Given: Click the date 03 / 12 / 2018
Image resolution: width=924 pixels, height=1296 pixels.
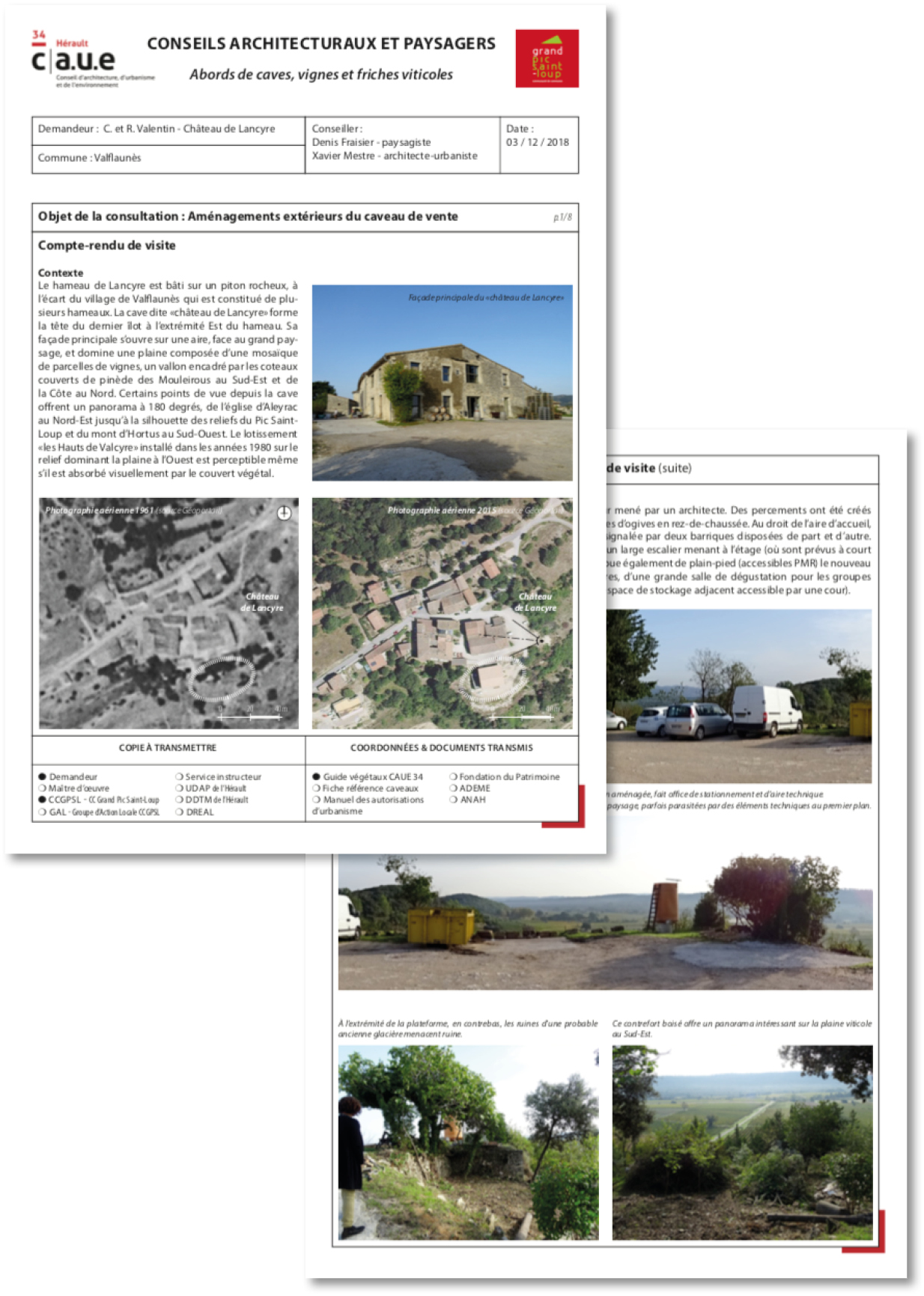Looking at the screenshot, I should click(537, 142).
